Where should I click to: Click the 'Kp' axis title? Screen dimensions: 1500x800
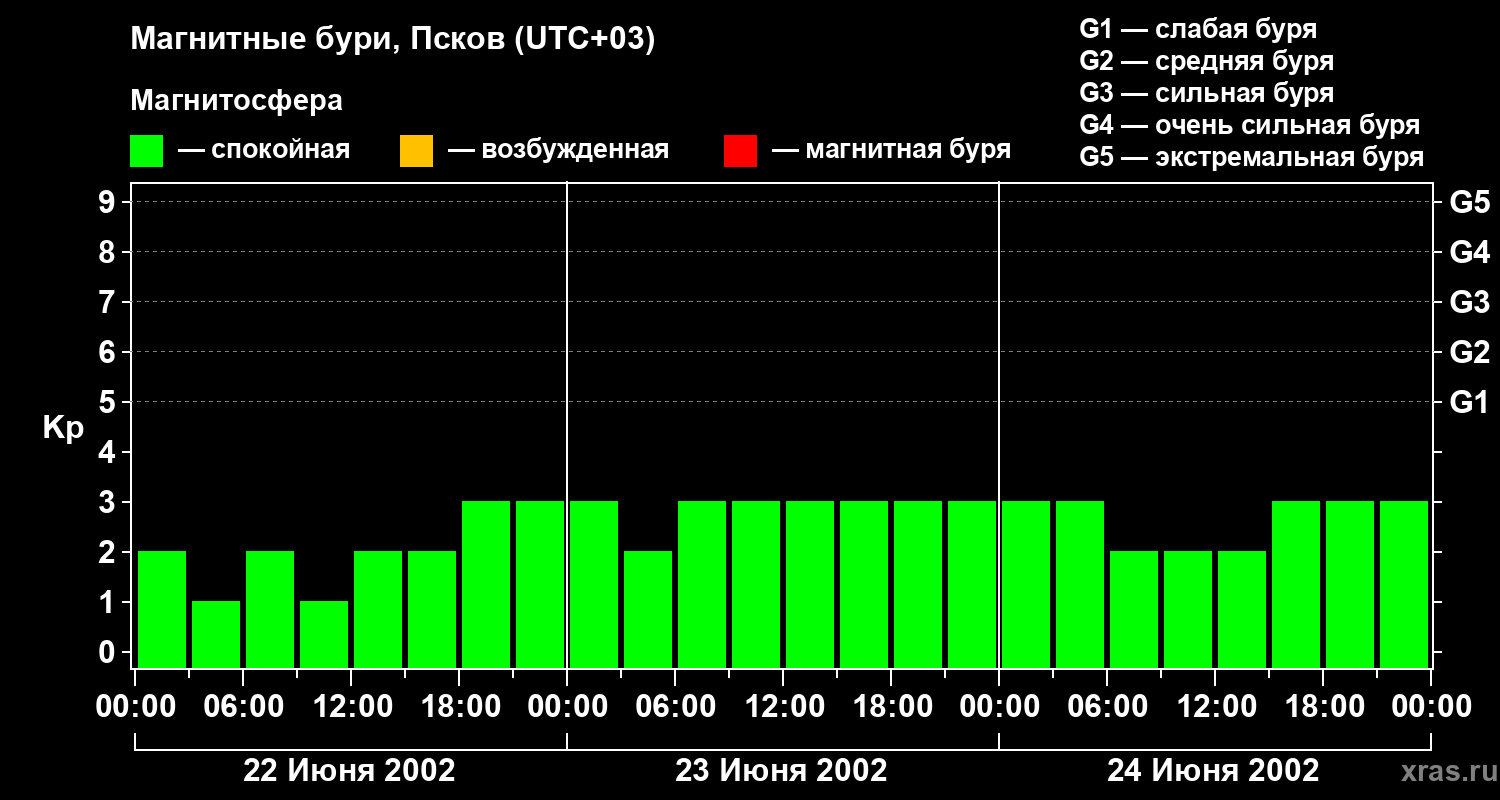63,428
